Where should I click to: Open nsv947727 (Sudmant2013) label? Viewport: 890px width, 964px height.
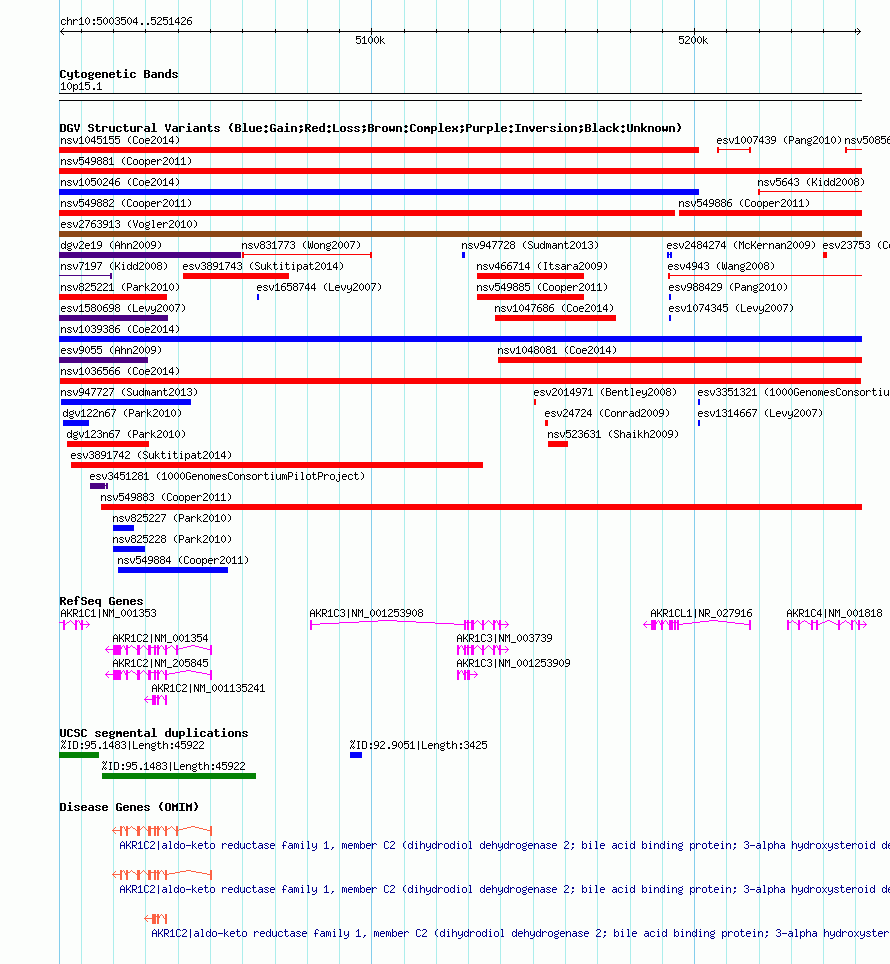tap(129, 392)
